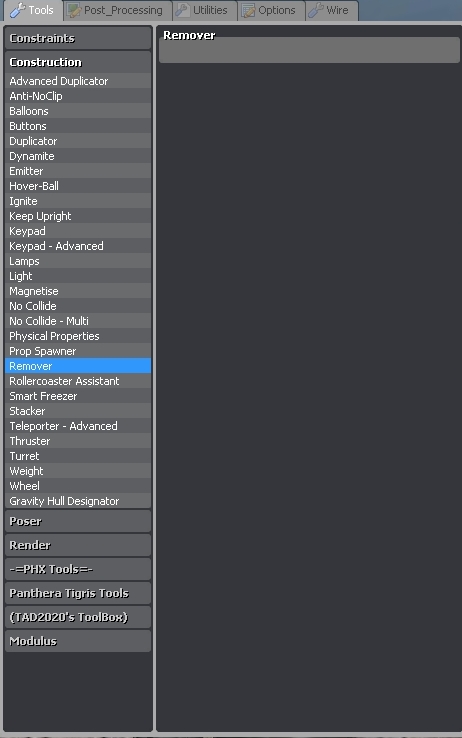
Task: Click the Post_Processing tab icon
Action: (x=74, y=10)
